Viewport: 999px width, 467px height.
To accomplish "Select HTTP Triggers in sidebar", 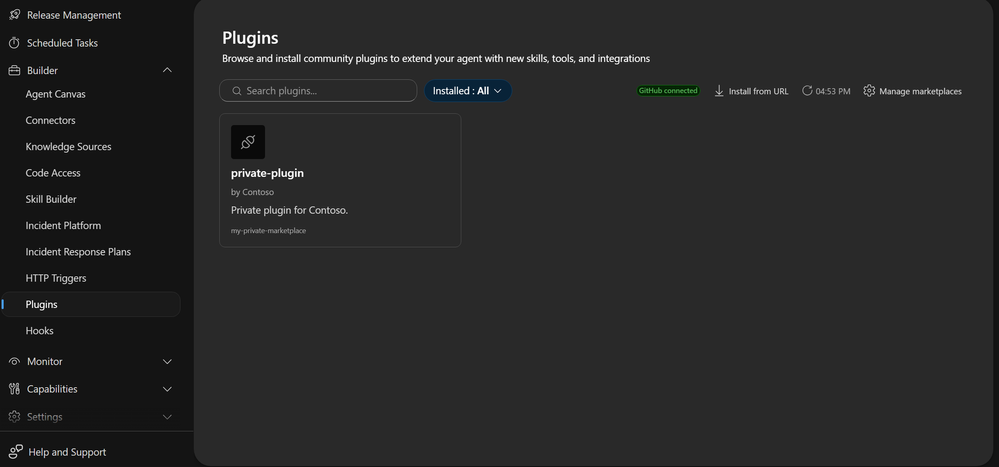I will [55, 278].
